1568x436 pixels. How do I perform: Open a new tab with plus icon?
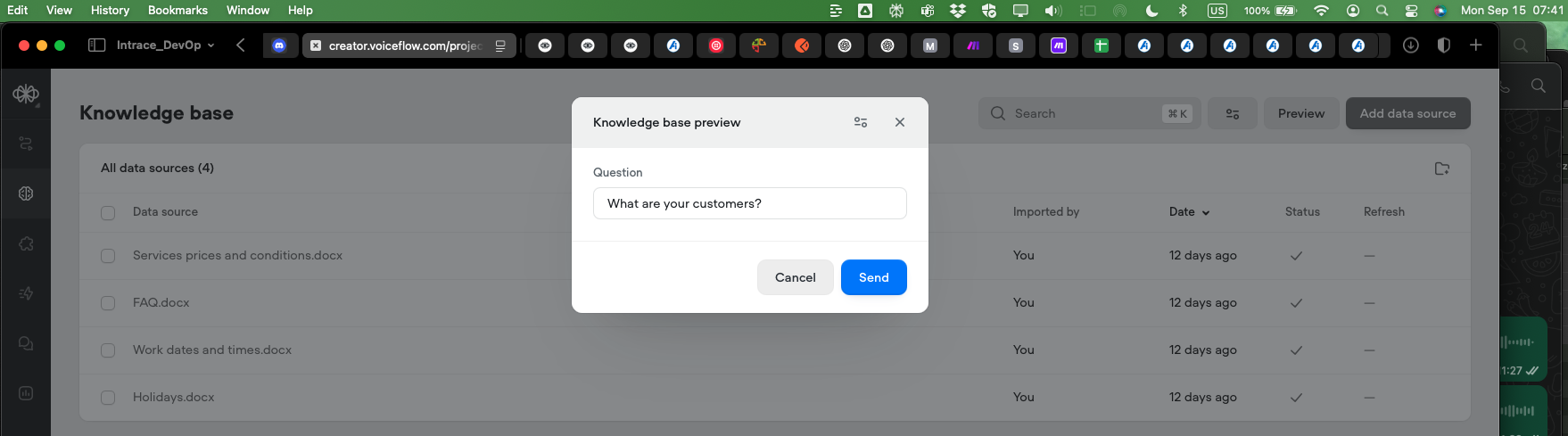coord(1476,45)
